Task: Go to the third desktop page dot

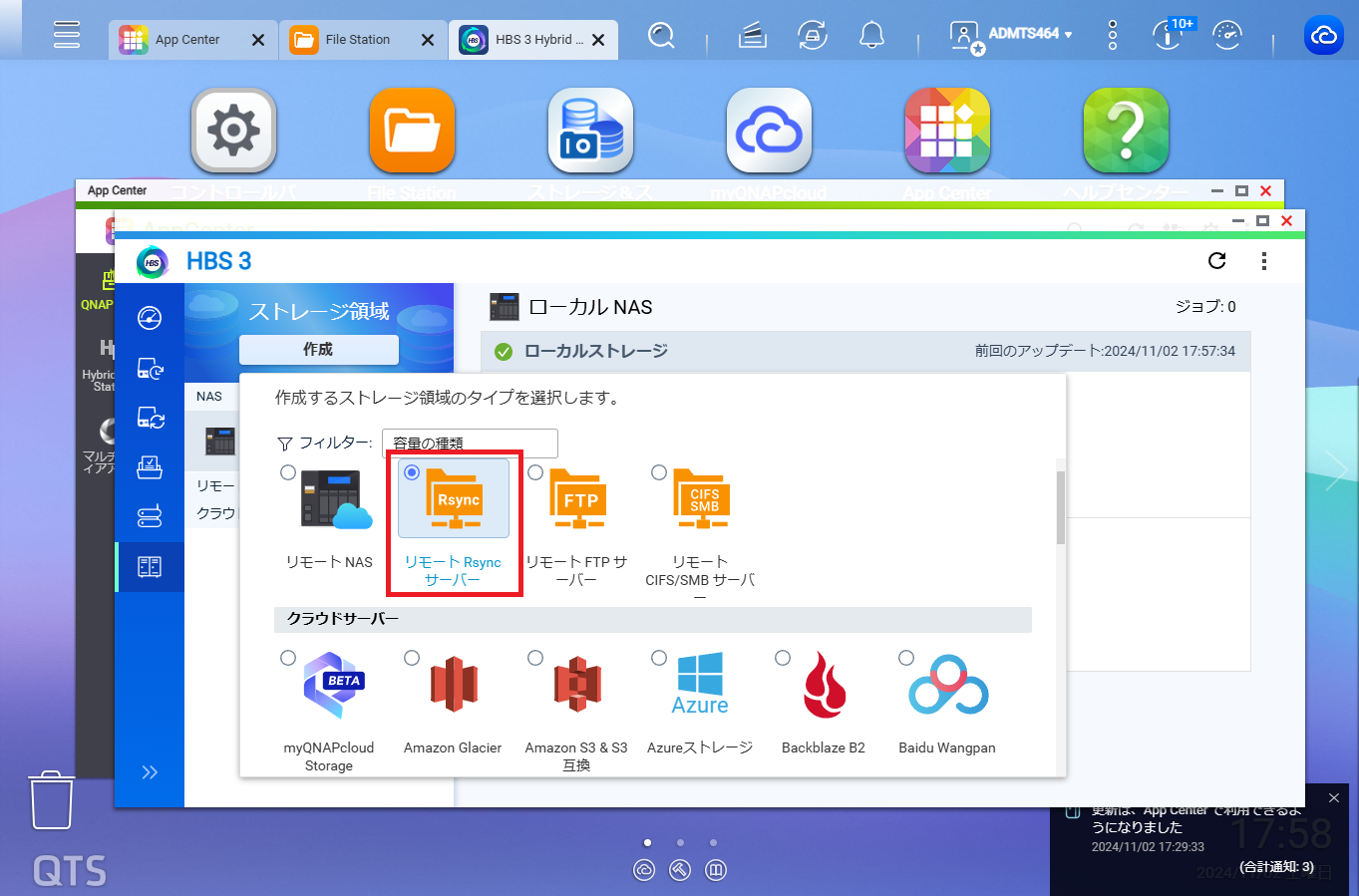Action: tap(713, 843)
